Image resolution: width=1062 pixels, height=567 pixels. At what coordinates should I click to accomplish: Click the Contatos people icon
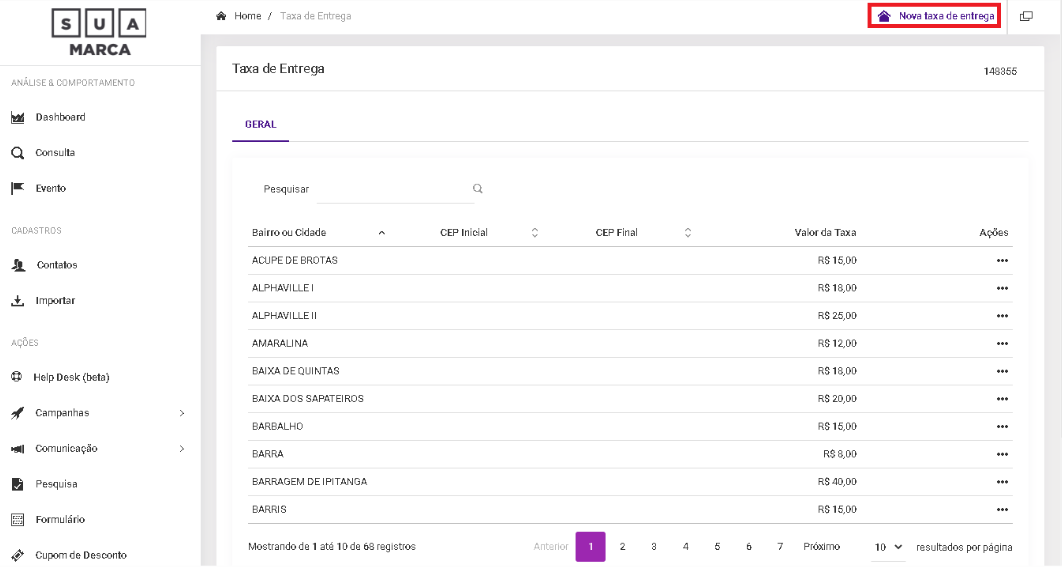click(x=17, y=265)
